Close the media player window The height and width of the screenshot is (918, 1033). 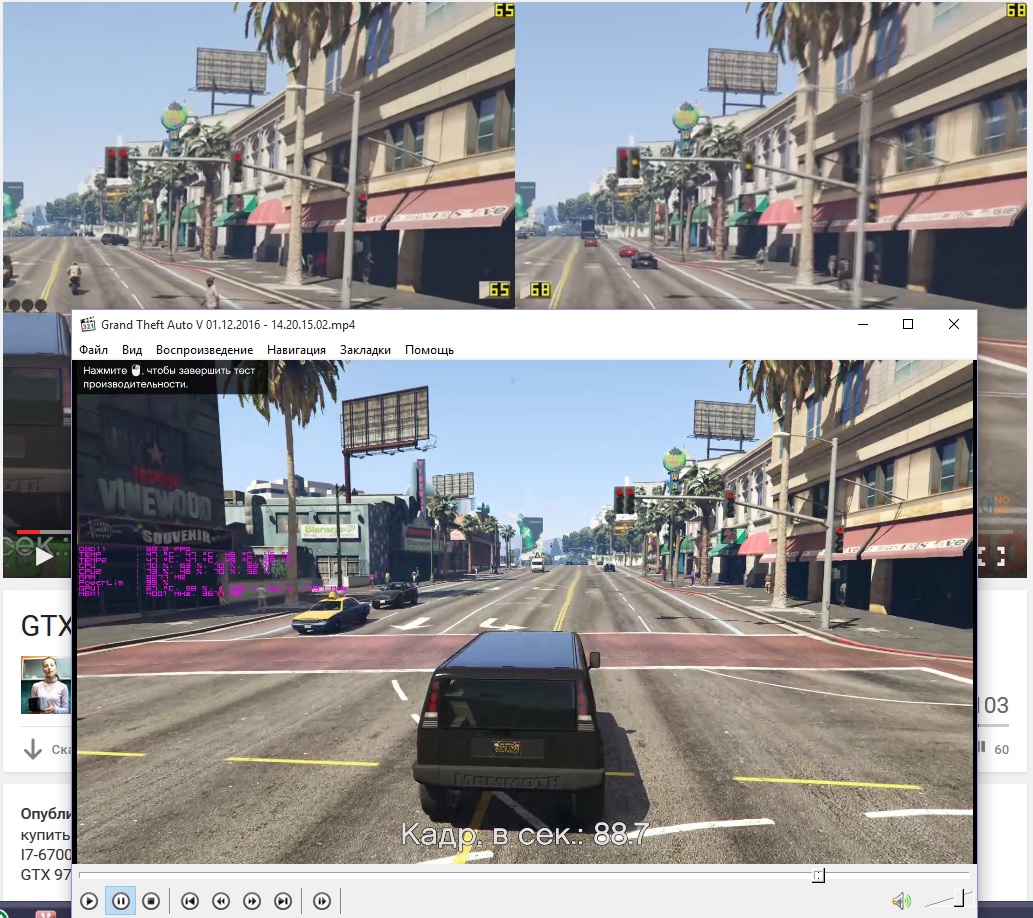click(x=953, y=324)
